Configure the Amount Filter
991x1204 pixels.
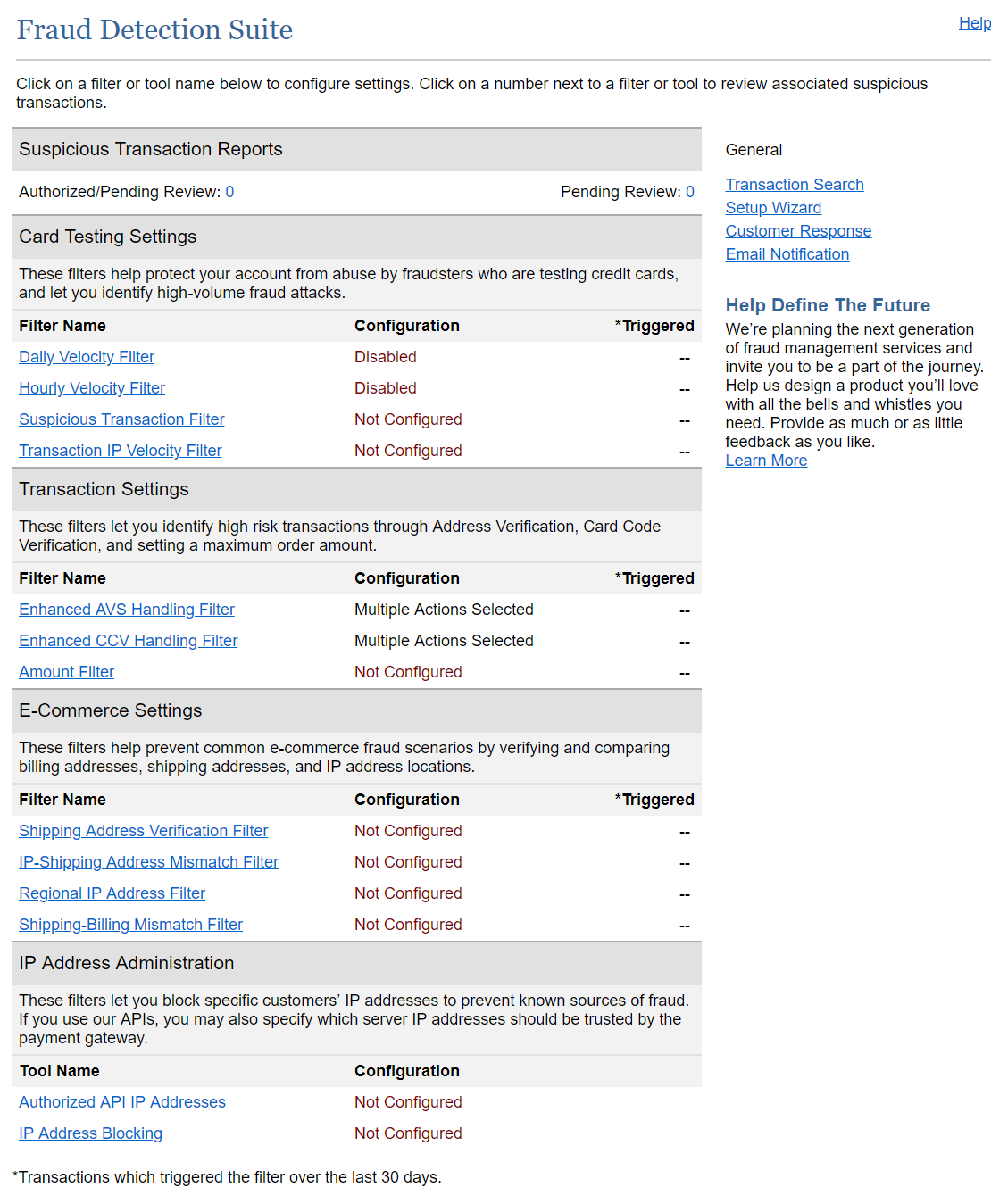67,672
